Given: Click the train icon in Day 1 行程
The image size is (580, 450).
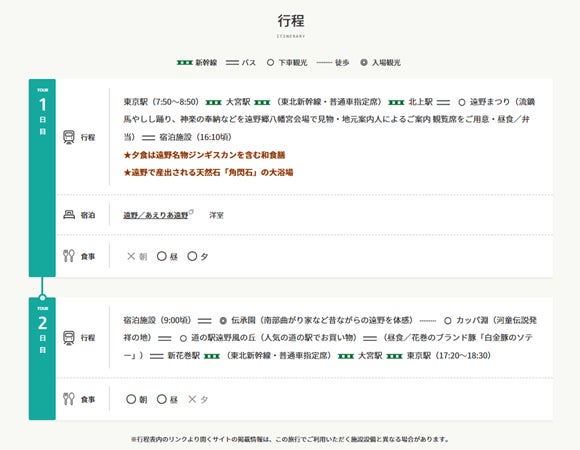Looking at the screenshot, I should [x=69, y=137].
